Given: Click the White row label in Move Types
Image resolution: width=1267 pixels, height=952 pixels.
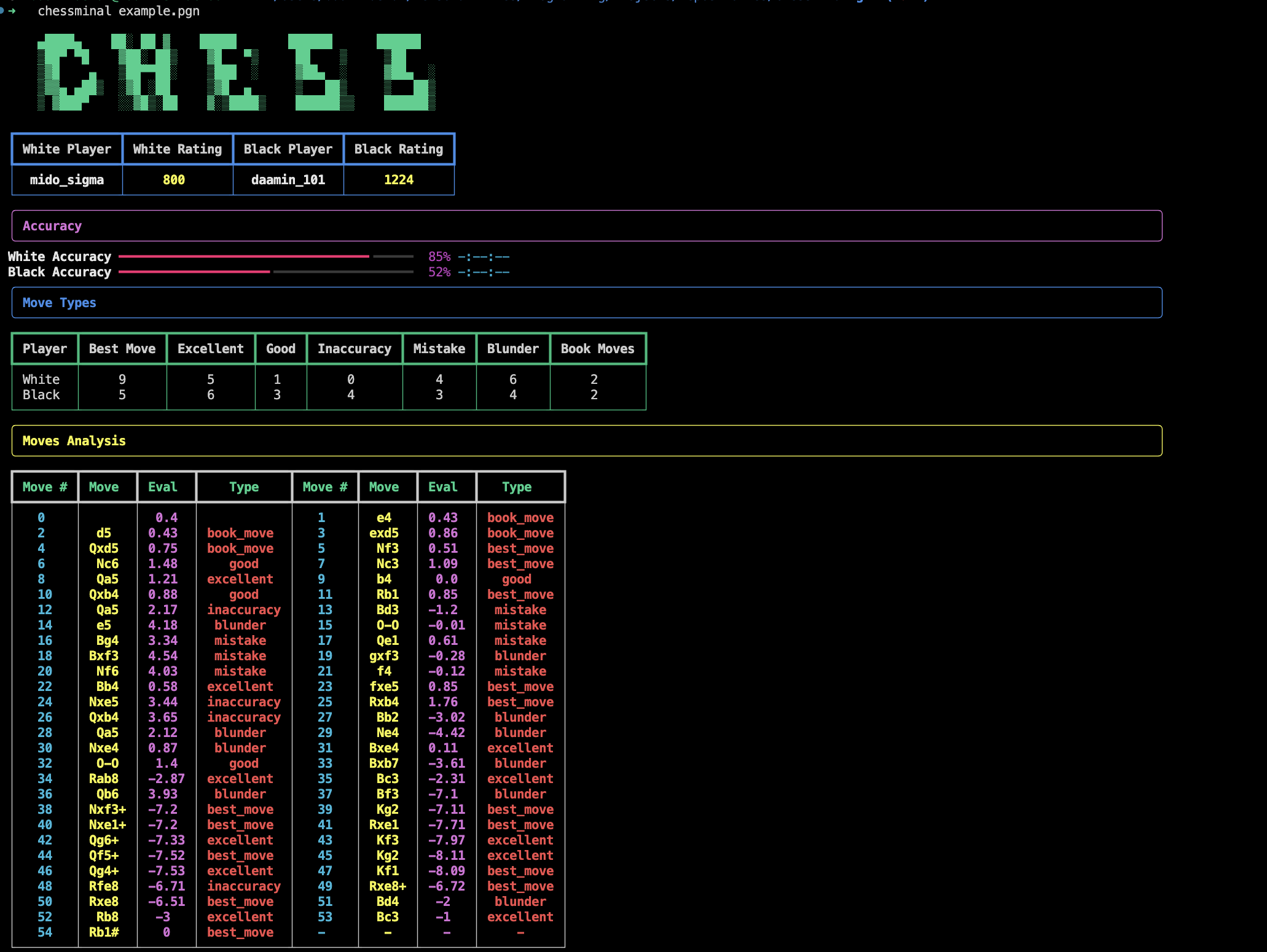Looking at the screenshot, I should pyautogui.click(x=41, y=380).
